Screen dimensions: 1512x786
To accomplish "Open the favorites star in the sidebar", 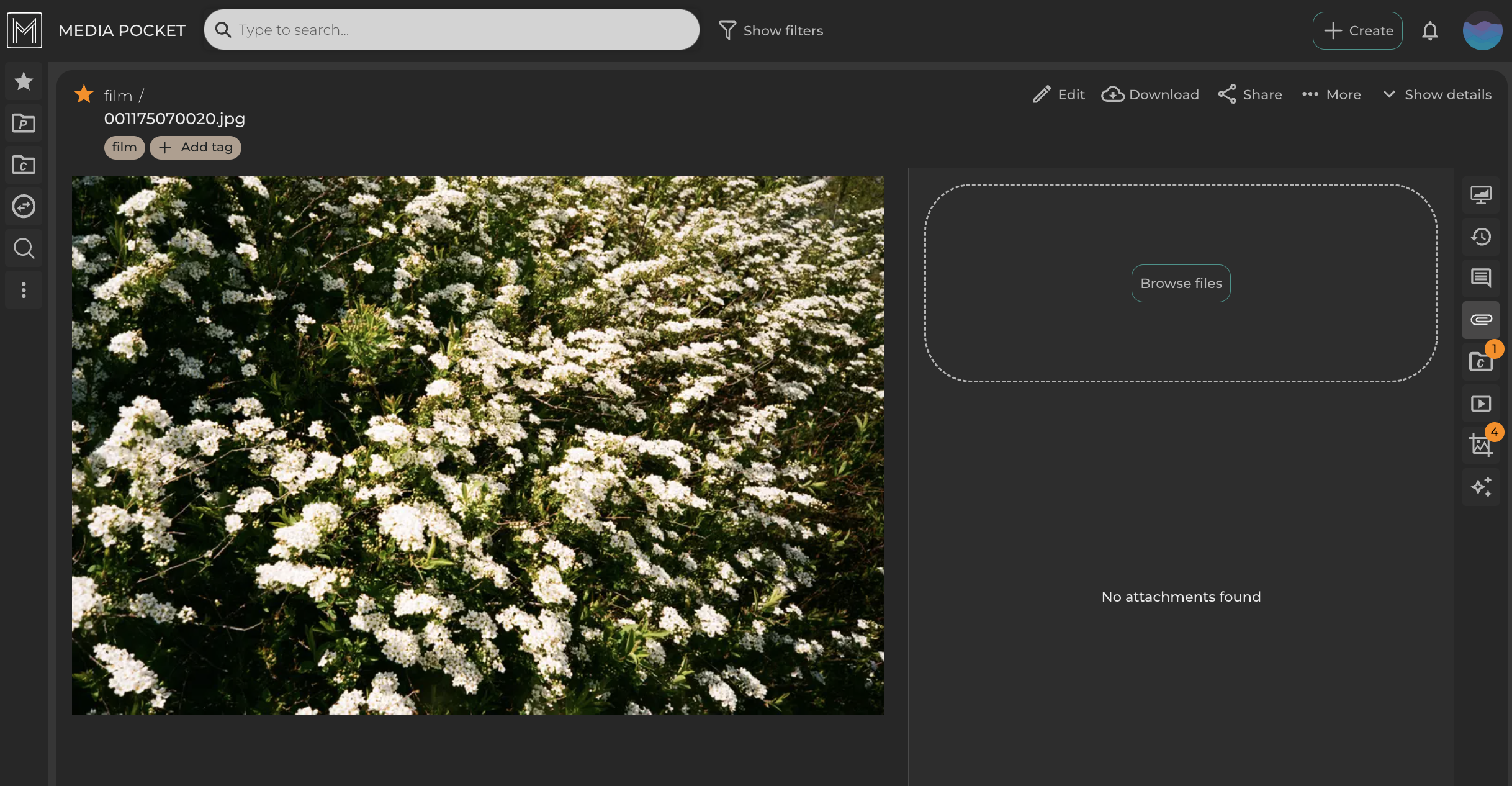I will (24, 81).
